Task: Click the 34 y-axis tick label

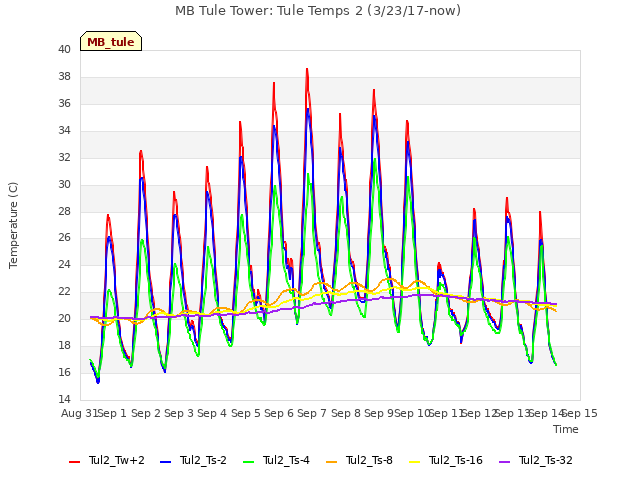Action: point(64,130)
